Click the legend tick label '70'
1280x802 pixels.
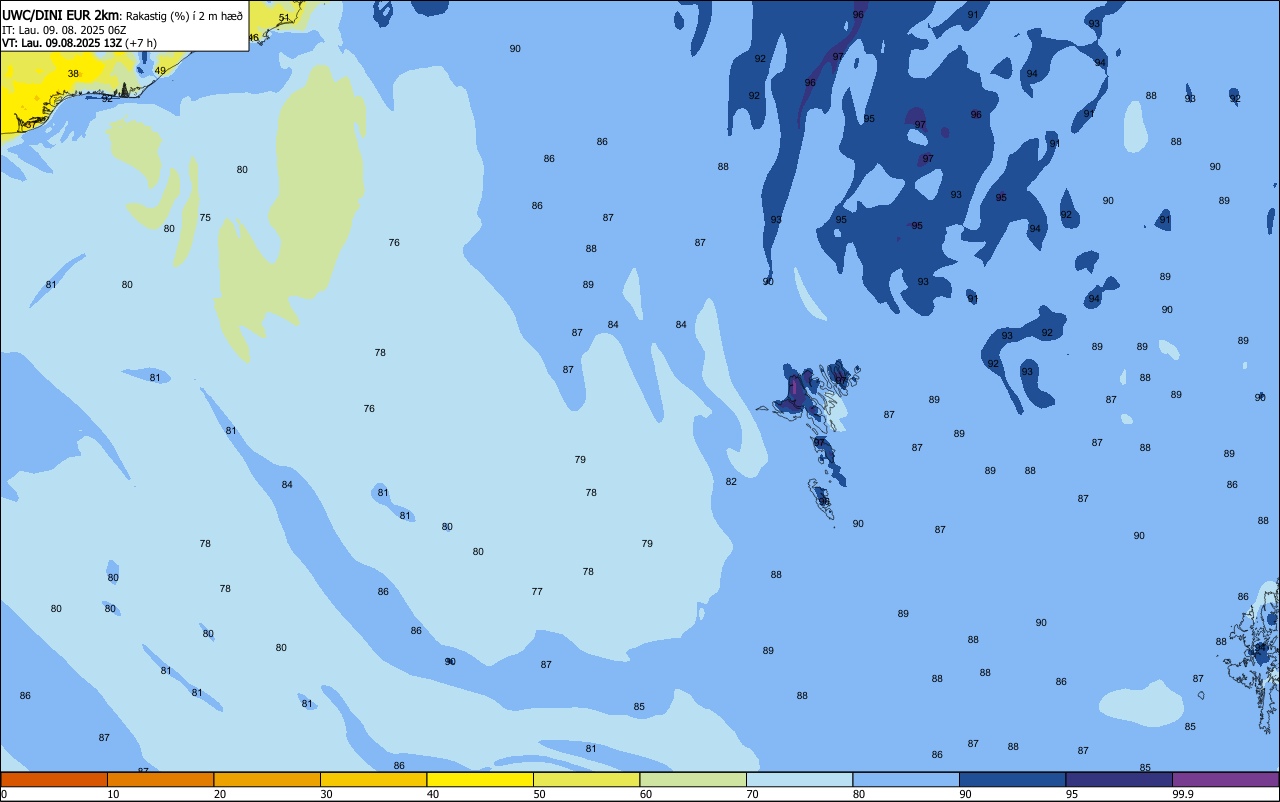pos(752,794)
